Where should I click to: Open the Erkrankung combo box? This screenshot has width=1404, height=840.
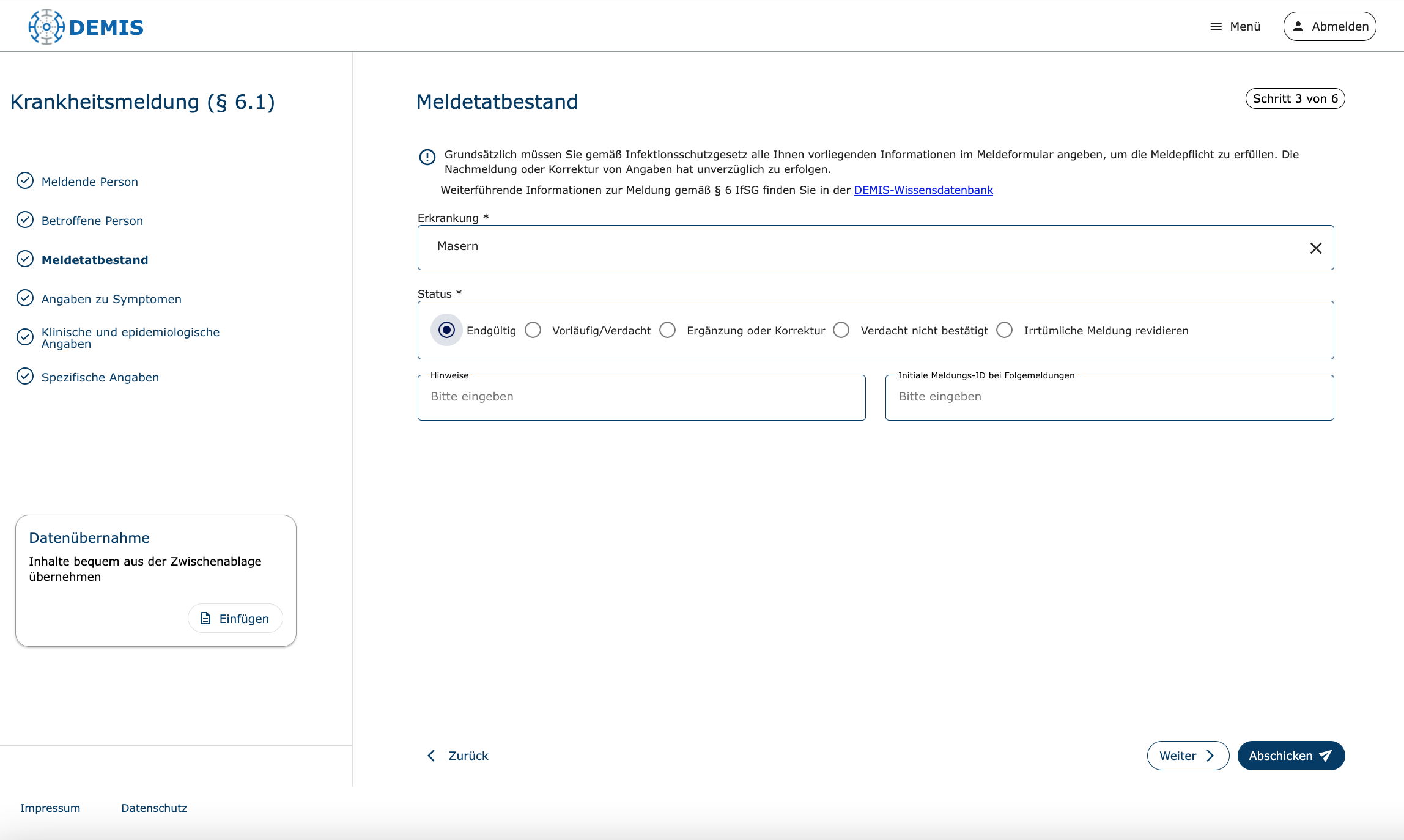pos(856,248)
